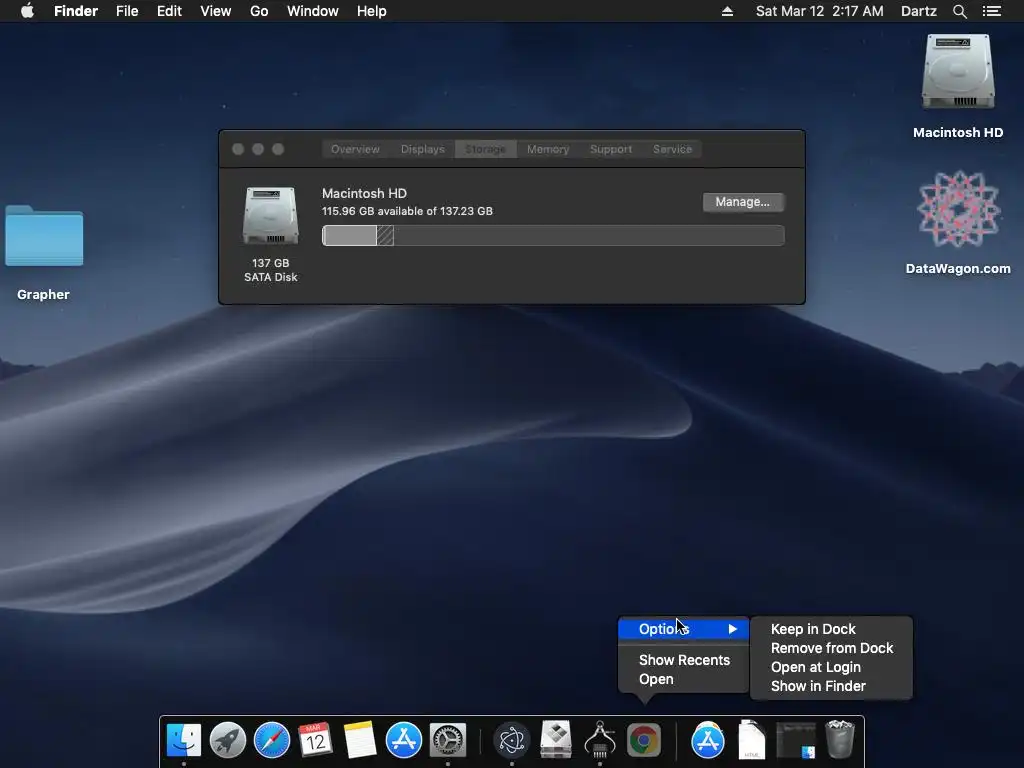Minimize the About This Mac window
Viewport: 1024px width, 768px height.
click(258, 149)
